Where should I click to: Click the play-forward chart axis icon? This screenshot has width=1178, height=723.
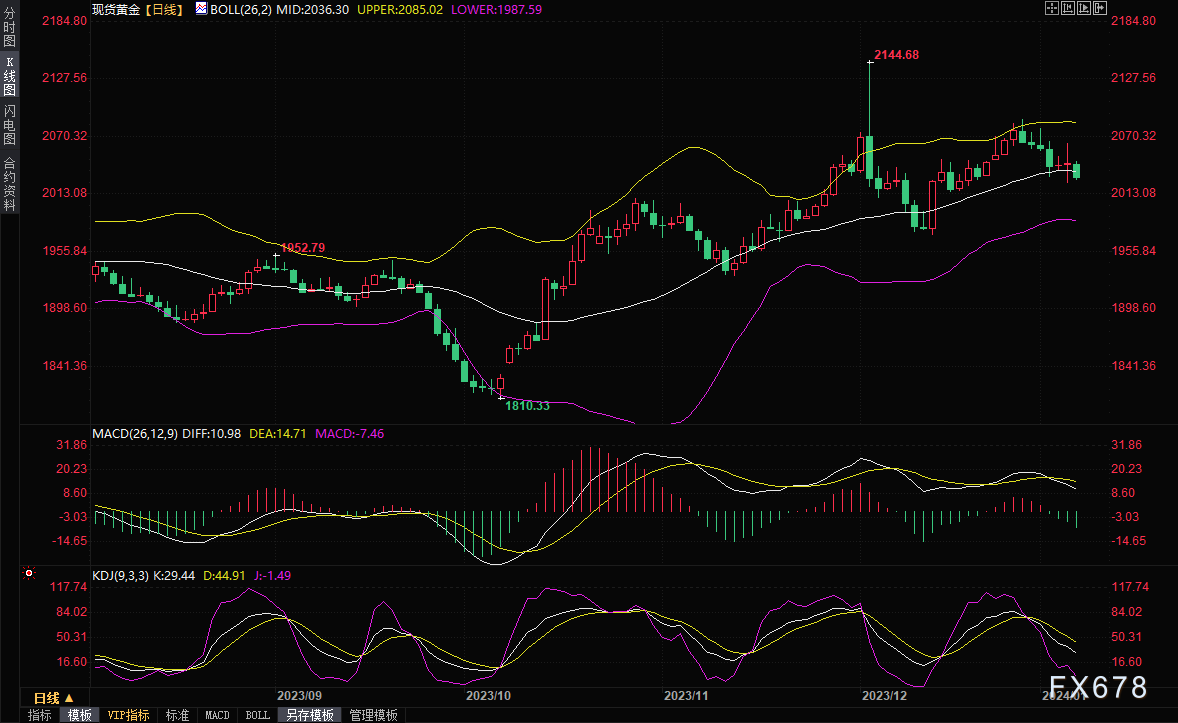(1083, 8)
